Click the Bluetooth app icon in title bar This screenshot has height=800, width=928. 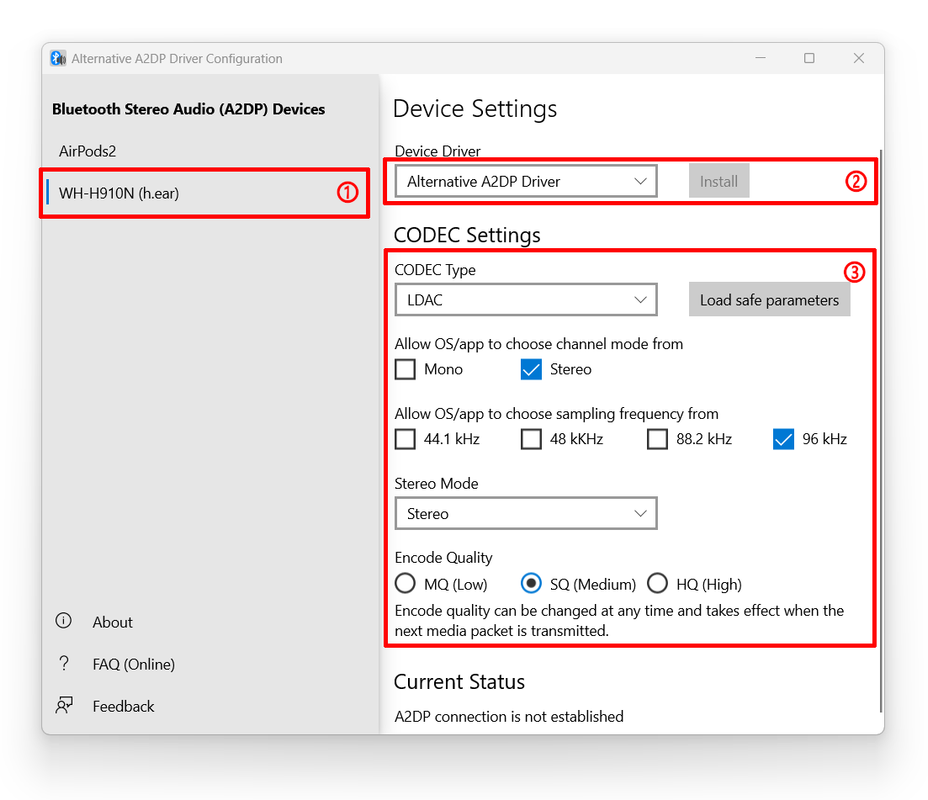(58, 58)
